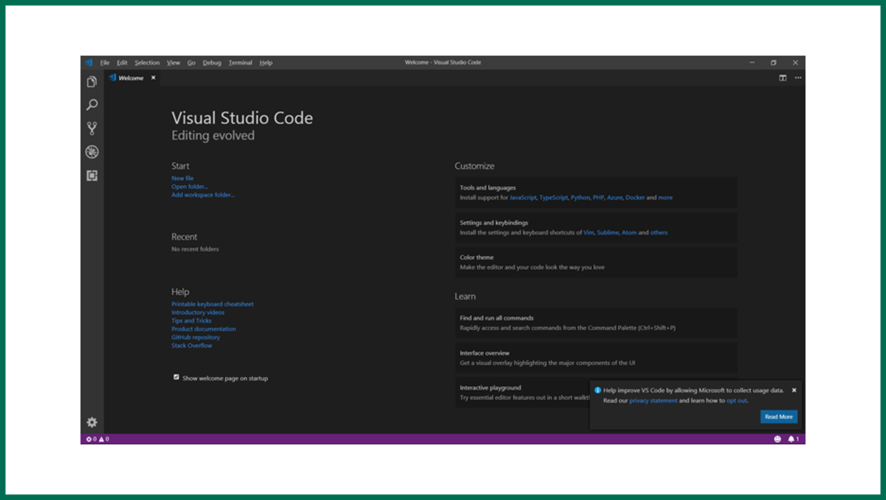The image size is (886, 500).
Task: Install Sublime keybindings link
Action: click(x=607, y=233)
